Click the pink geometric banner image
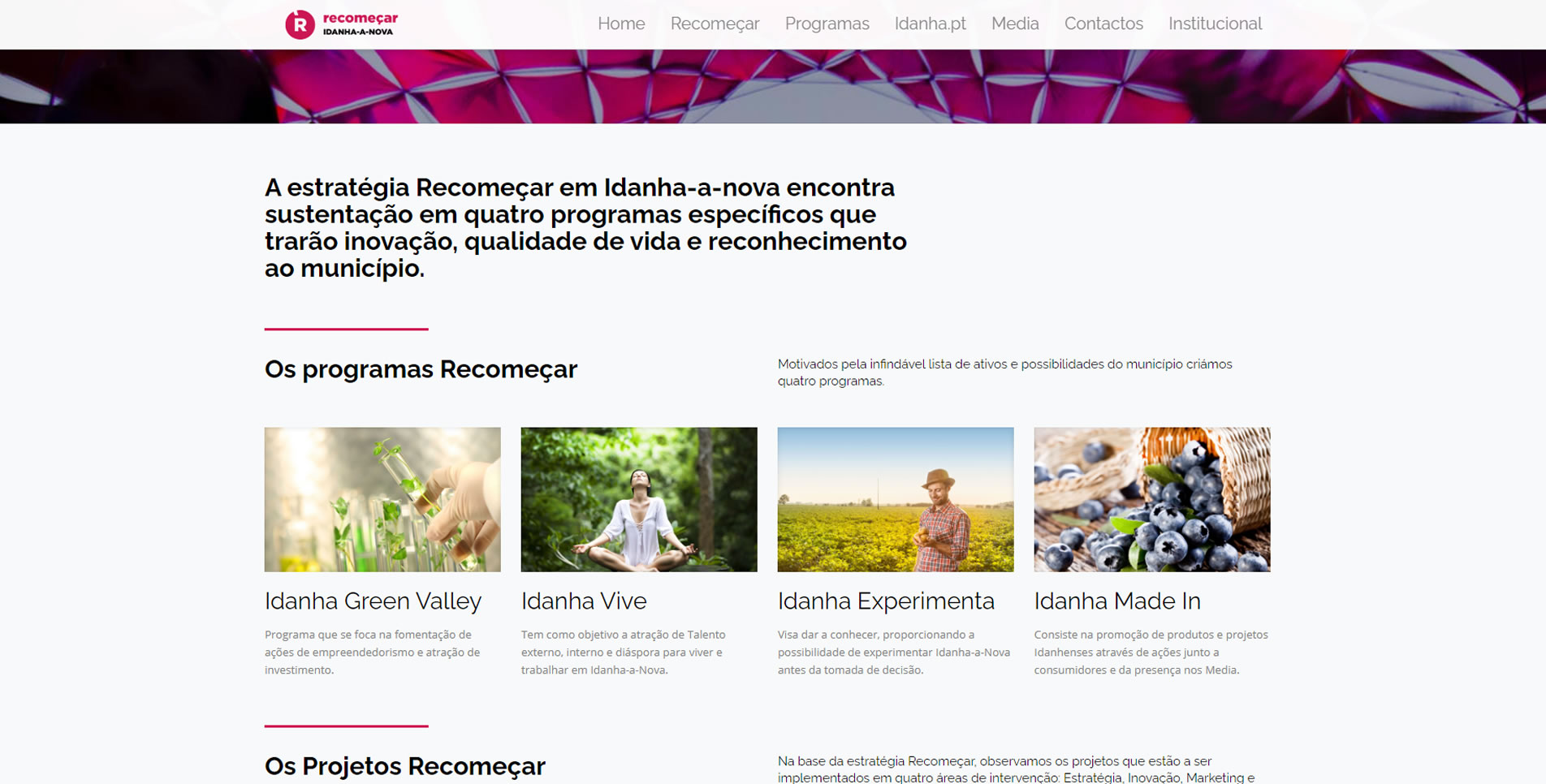This screenshot has width=1546, height=784. point(773,86)
